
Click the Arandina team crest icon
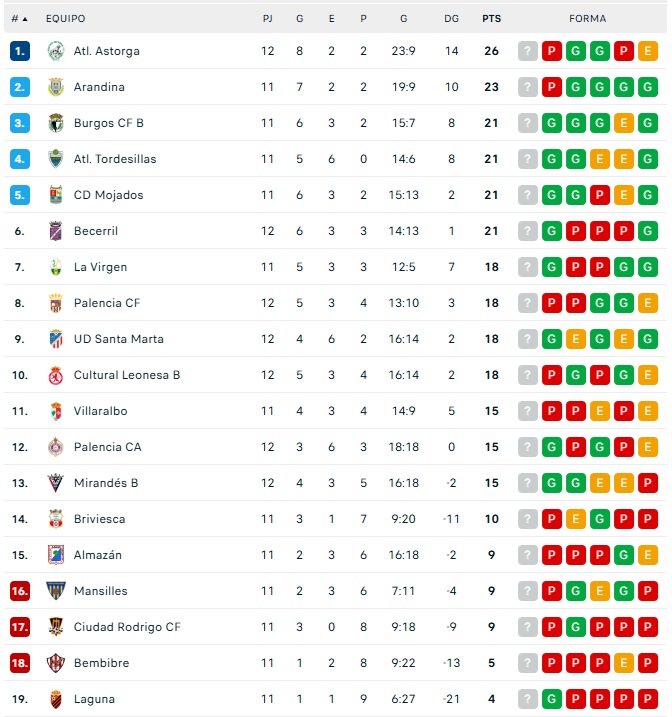55,87
